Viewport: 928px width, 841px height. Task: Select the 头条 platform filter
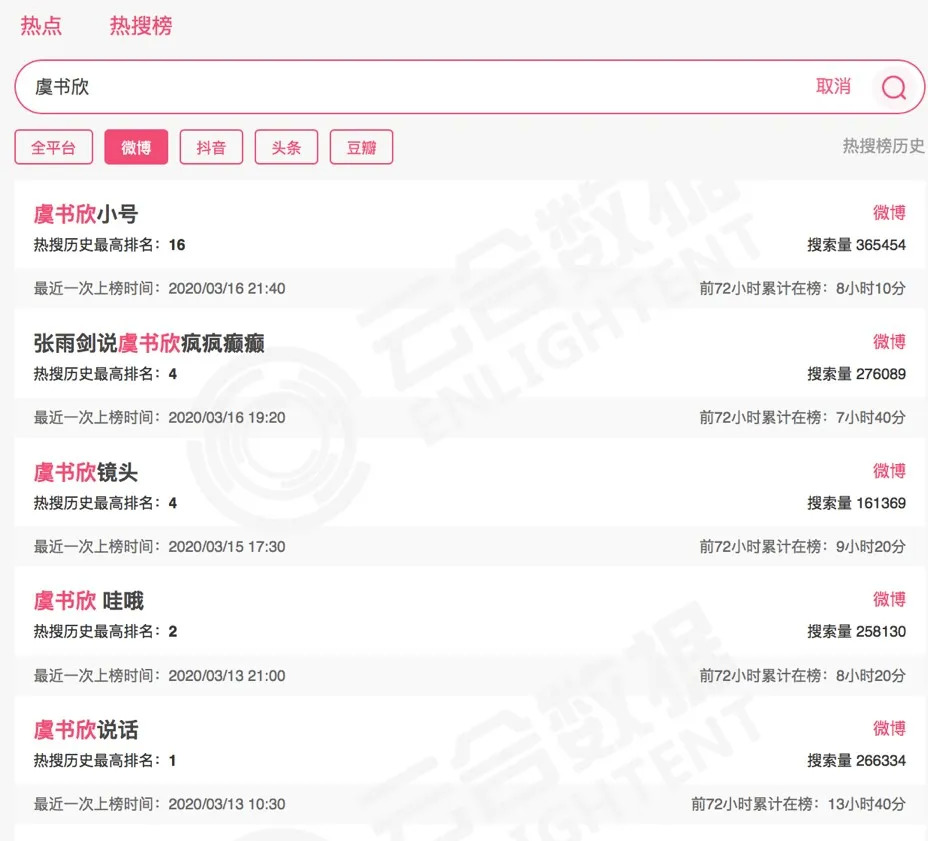point(286,147)
